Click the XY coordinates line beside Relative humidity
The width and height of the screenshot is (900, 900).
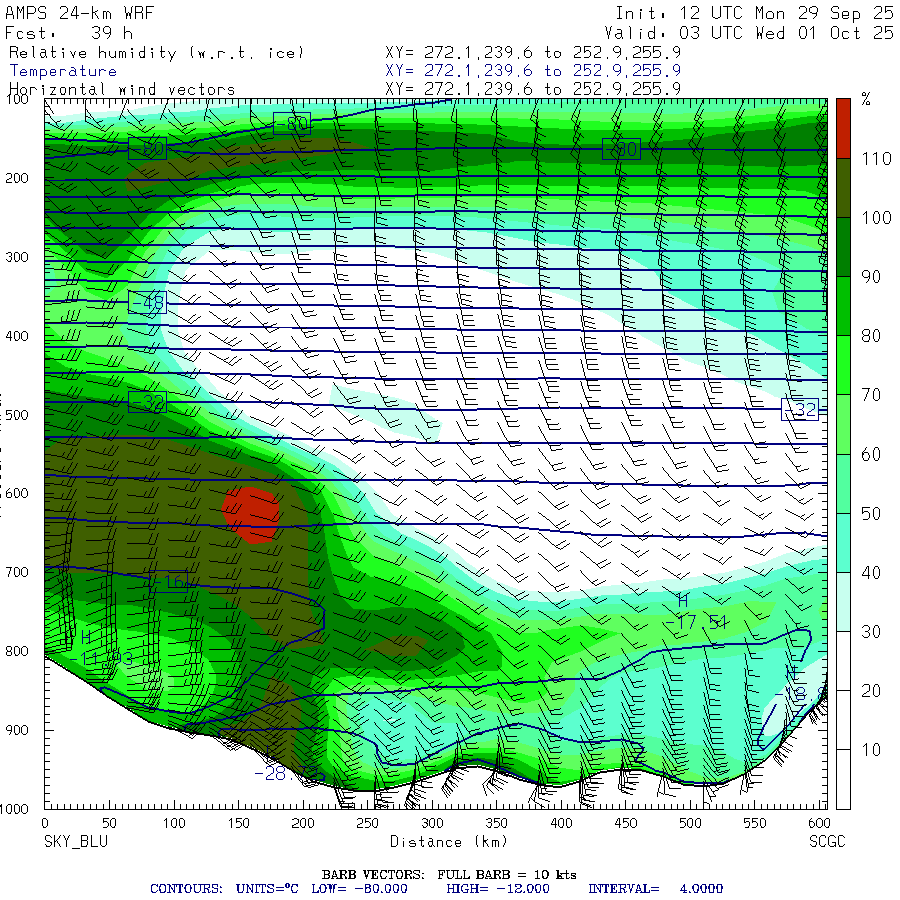pos(533,53)
